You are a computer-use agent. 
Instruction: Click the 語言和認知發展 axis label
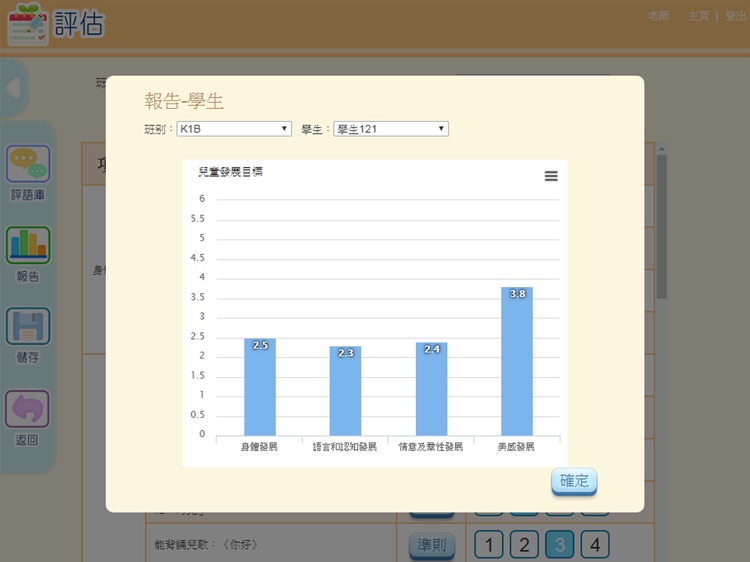(x=345, y=447)
